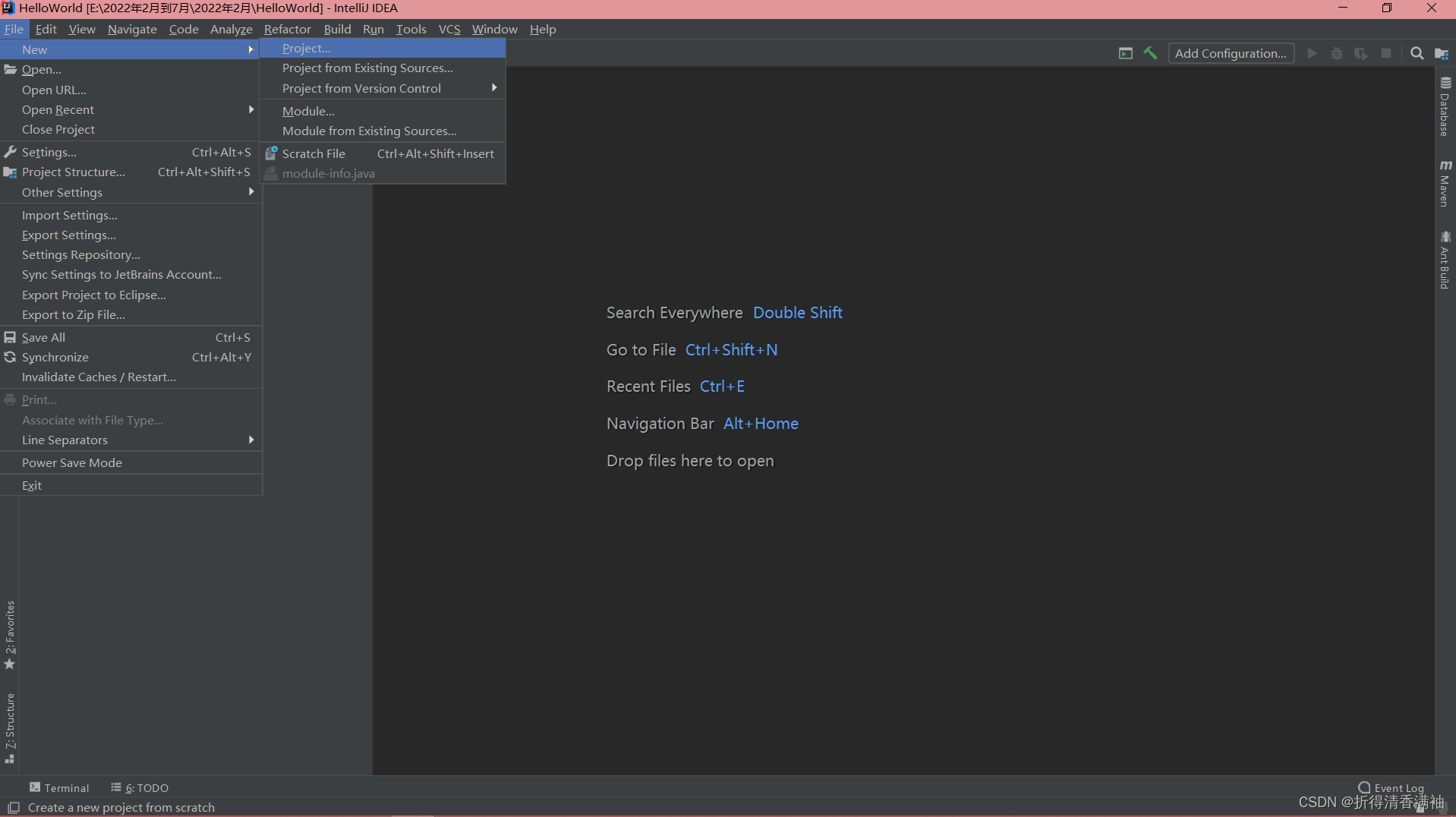Create a new Scratch File

click(x=383, y=153)
